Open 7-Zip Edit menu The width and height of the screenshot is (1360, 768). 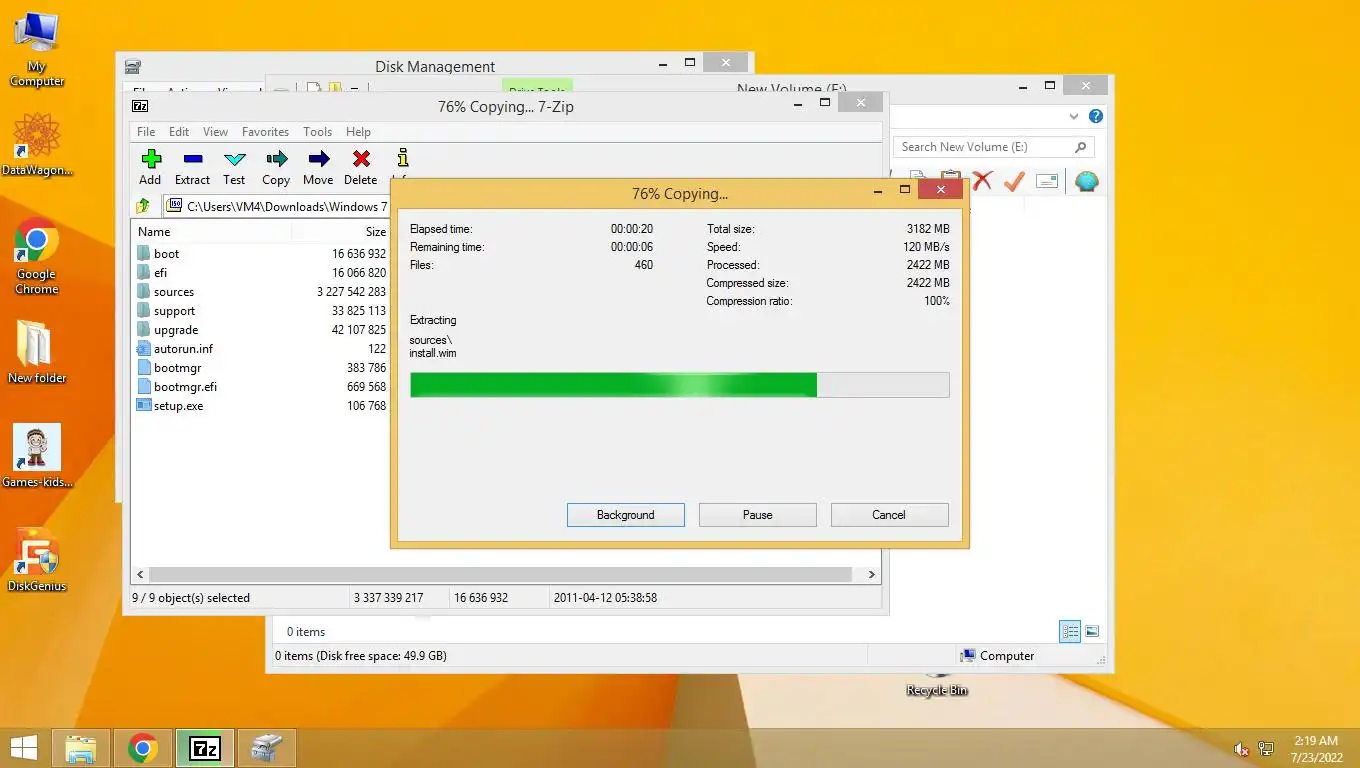[x=179, y=132]
